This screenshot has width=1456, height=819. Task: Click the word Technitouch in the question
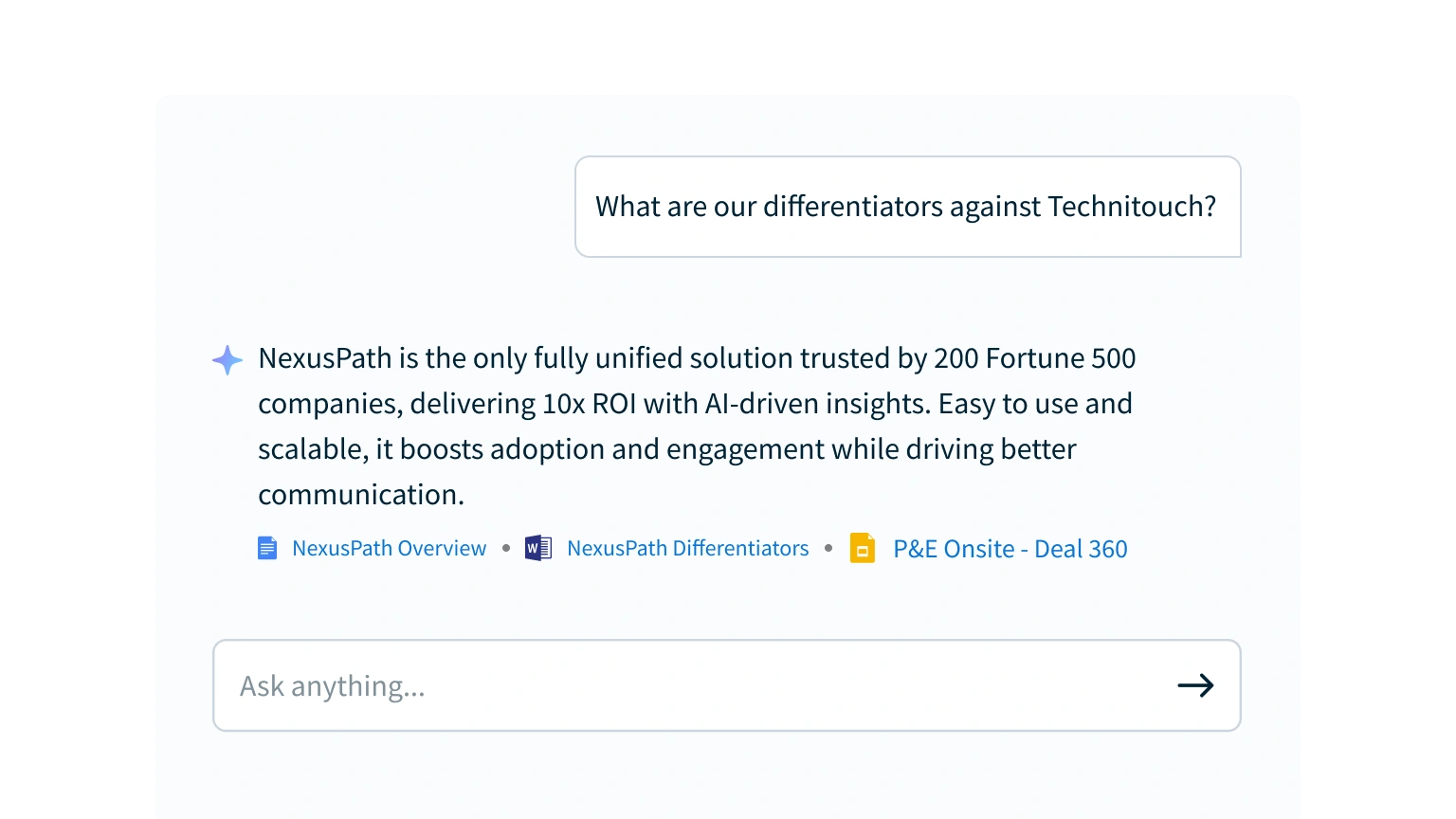point(1132,207)
